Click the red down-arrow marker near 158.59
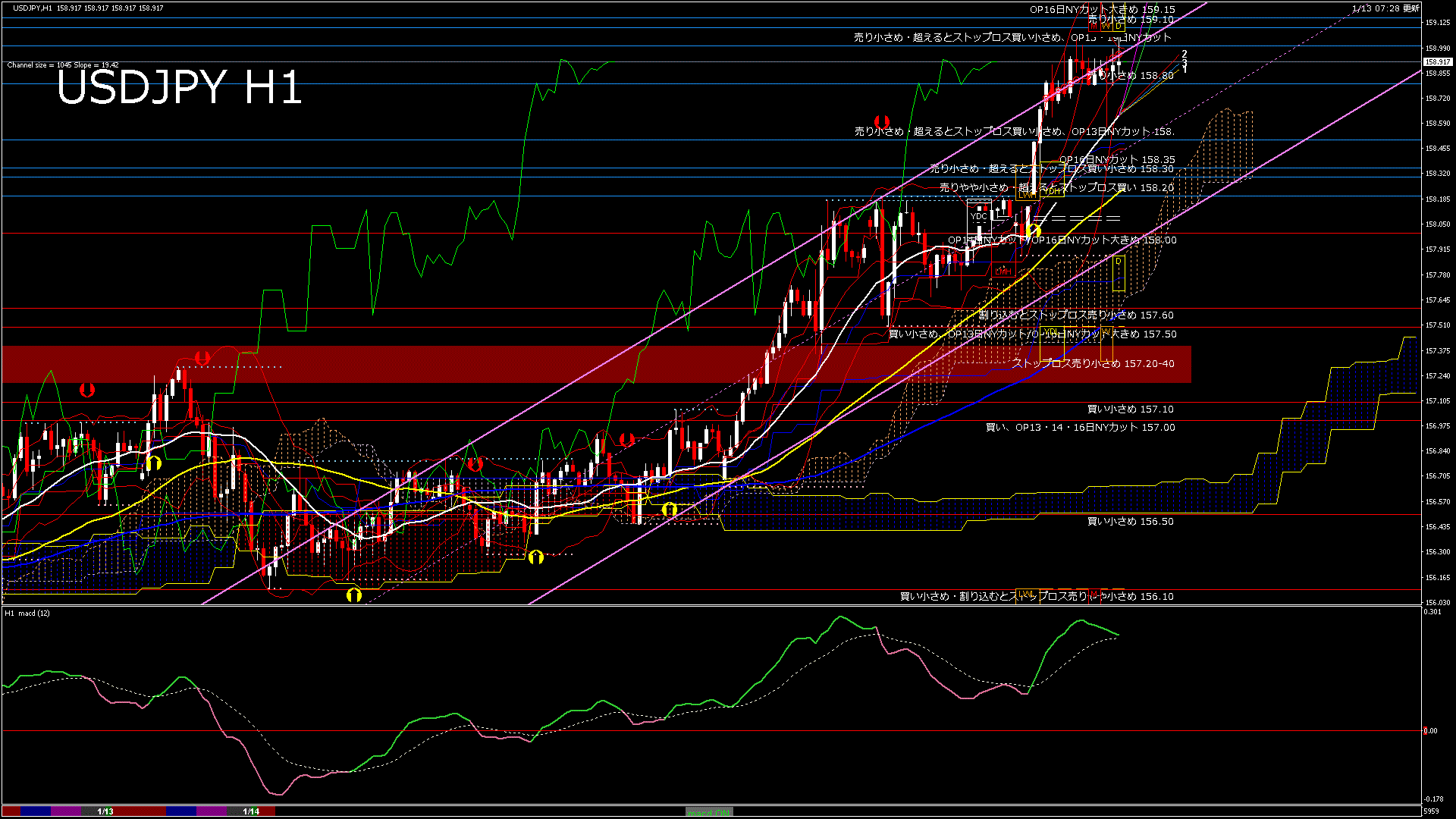Screen dimensions: 1456x819 point(881,121)
